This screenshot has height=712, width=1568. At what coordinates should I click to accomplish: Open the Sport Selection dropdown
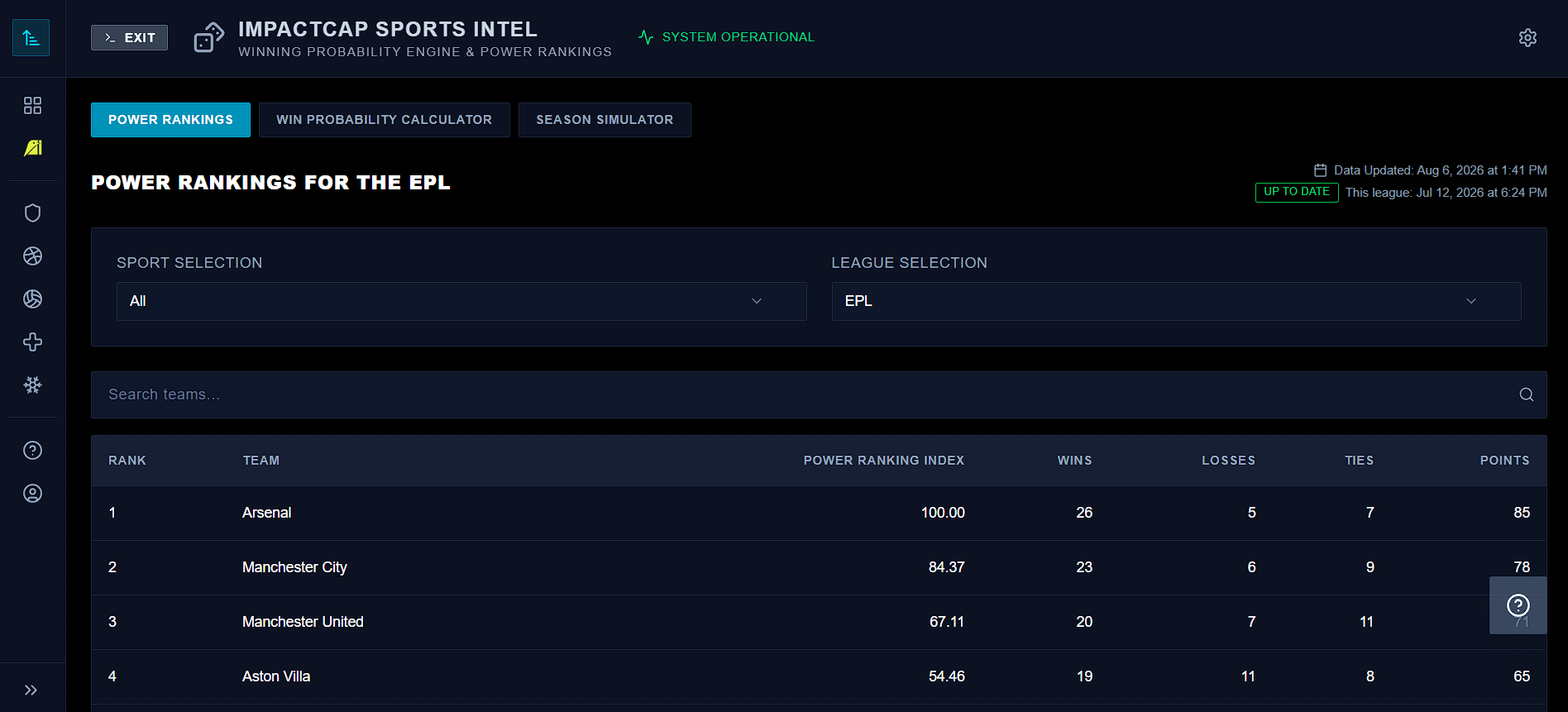(x=461, y=301)
